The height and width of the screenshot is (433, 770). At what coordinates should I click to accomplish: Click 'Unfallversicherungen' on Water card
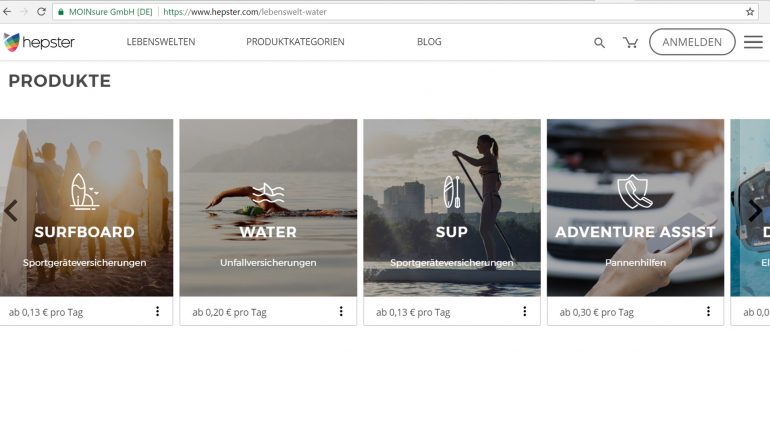(x=268, y=263)
